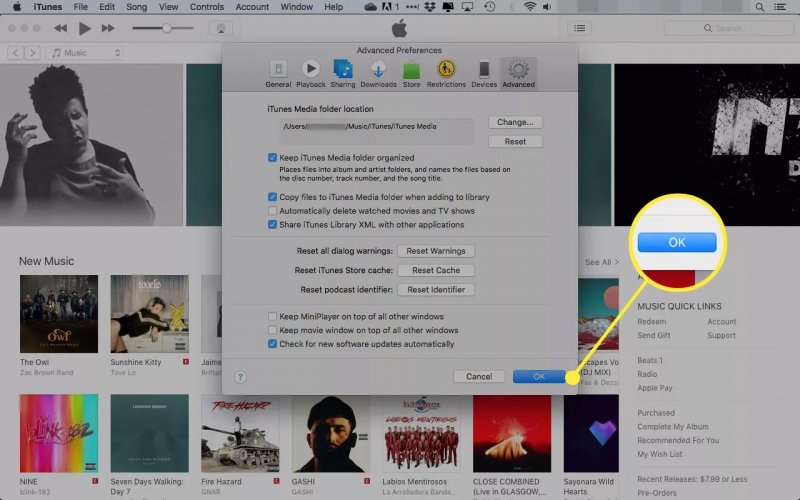This screenshot has width=800, height=500.
Task: Open the Song menu
Action: (136, 7)
